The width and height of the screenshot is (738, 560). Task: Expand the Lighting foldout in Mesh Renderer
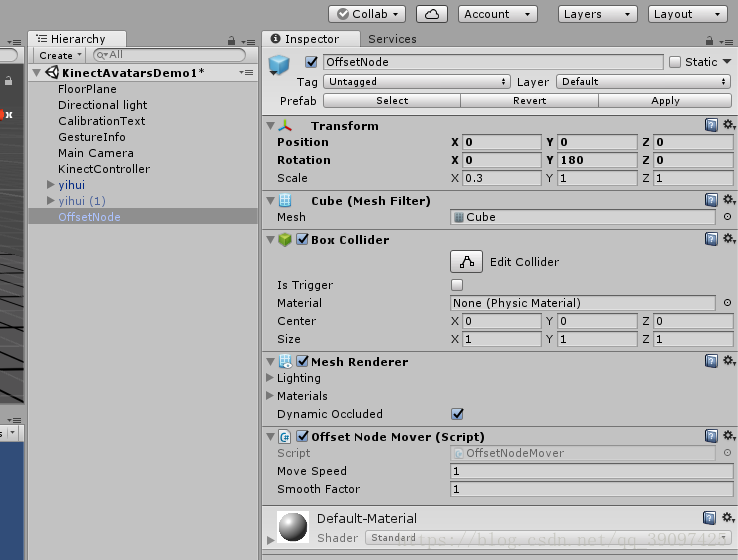[270, 378]
